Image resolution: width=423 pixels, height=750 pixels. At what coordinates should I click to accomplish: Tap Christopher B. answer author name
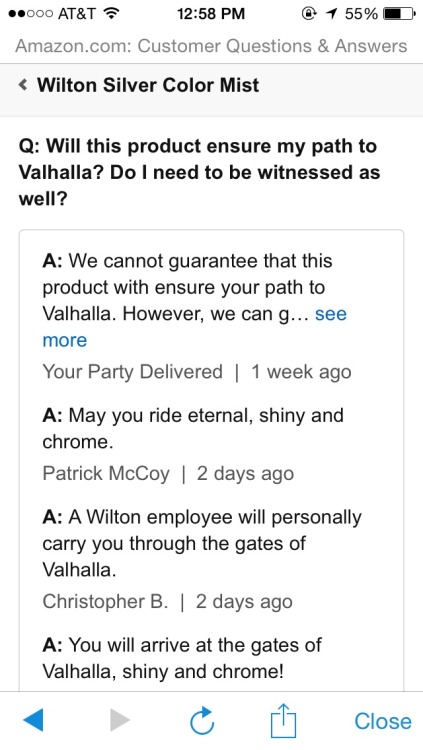pos(105,602)
